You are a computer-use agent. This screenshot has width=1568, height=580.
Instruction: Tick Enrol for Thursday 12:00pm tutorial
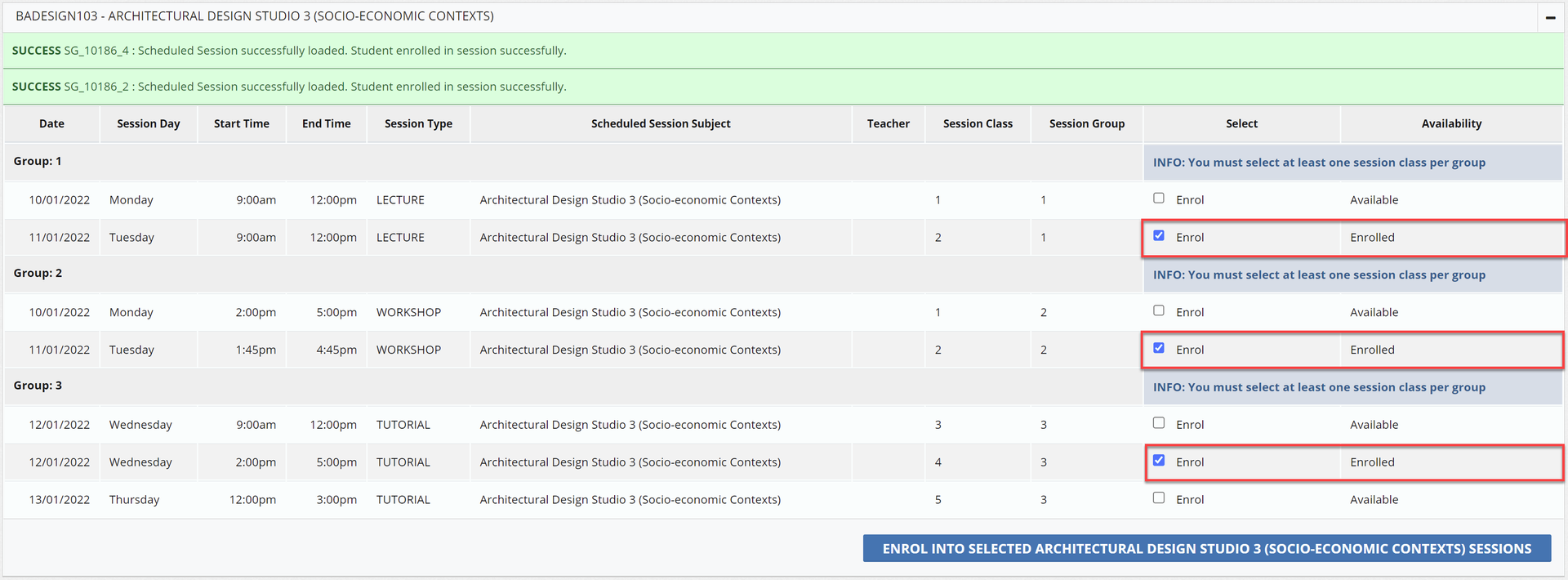click(x=1158, y=498)
